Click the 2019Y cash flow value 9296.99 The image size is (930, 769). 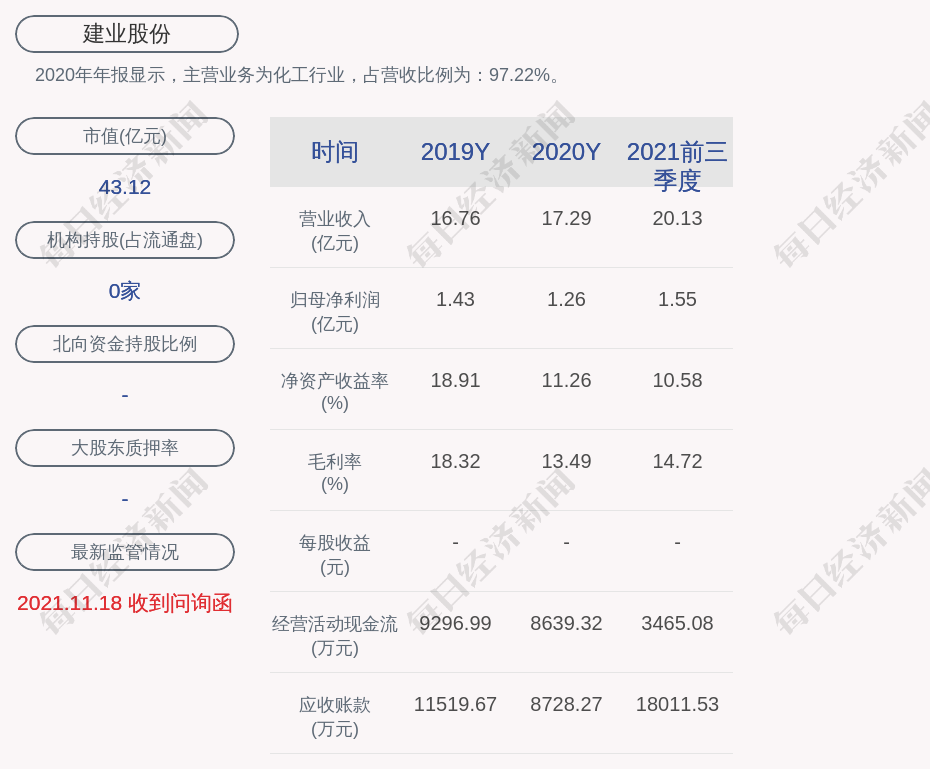coord(455,623)
